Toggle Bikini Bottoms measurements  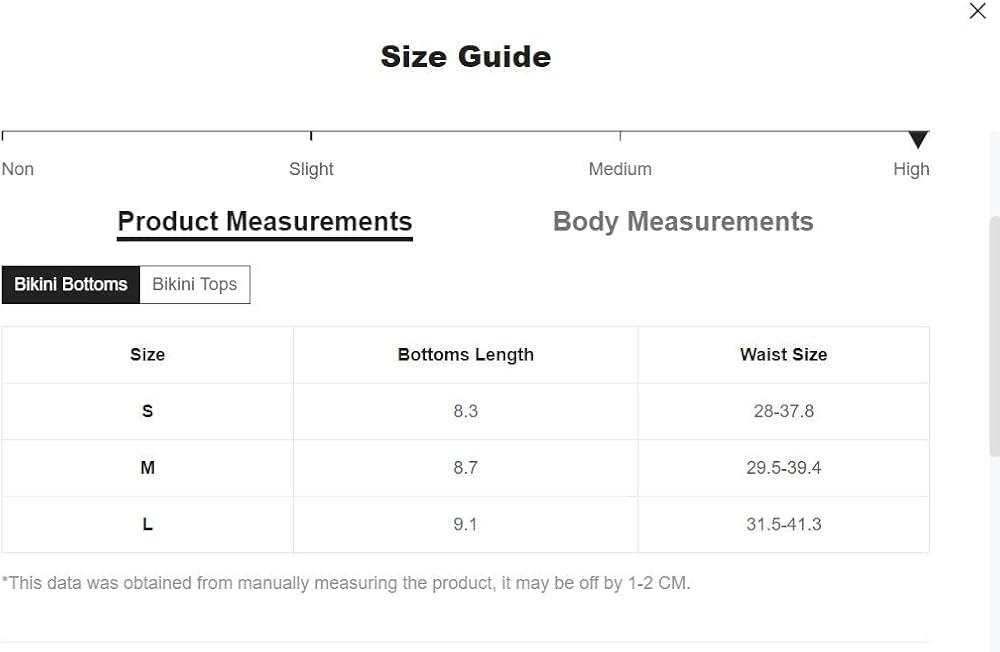(71, 284)
